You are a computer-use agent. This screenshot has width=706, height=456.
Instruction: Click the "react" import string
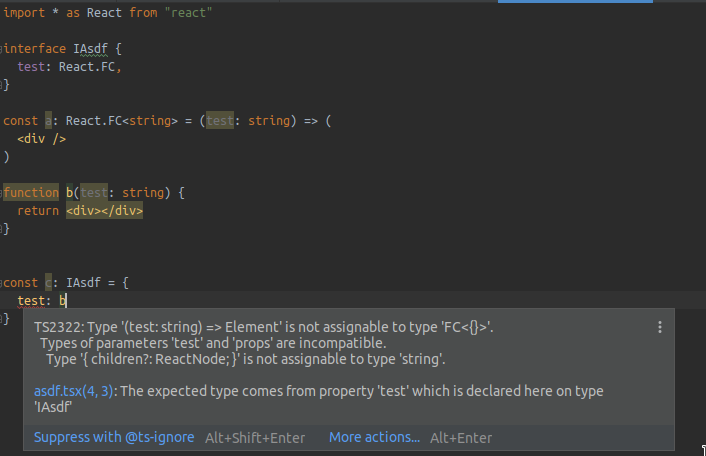(x=188, y=13)
